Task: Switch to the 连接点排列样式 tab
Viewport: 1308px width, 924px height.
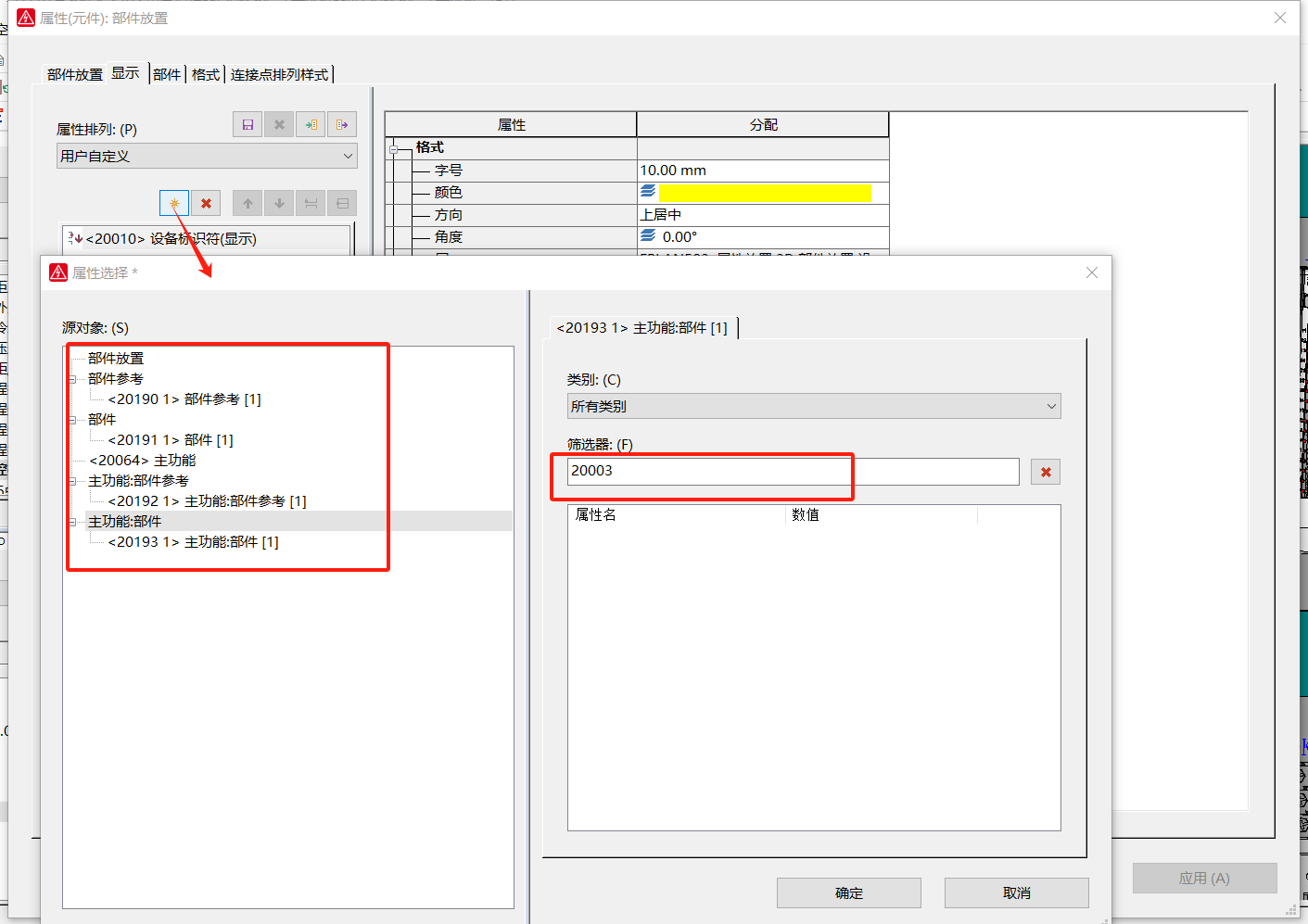Action: (279, 74)
